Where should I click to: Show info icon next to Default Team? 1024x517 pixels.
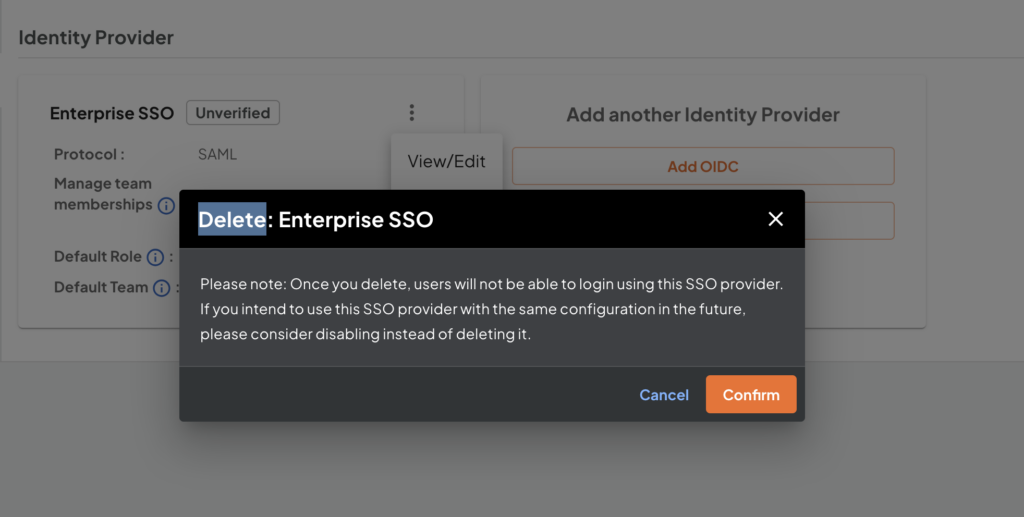(x=162, y=288)
